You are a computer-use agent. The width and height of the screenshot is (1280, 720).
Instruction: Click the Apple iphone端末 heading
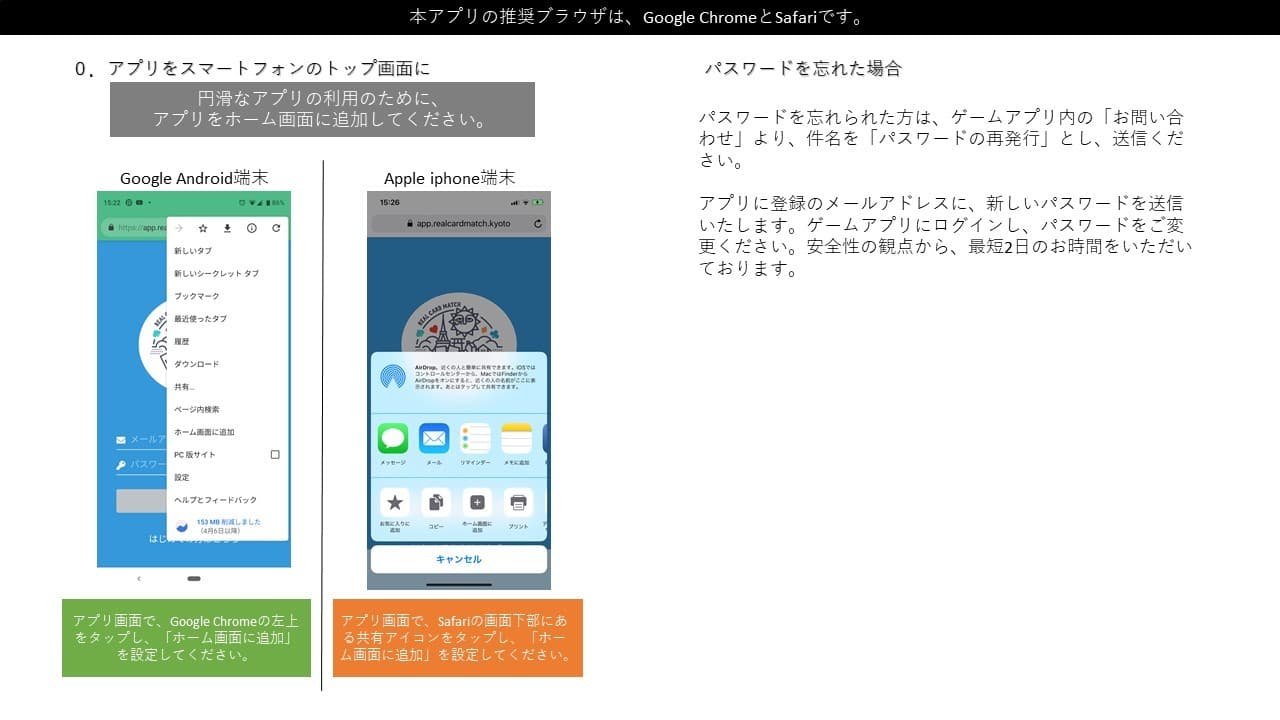[x=450, y=178]
